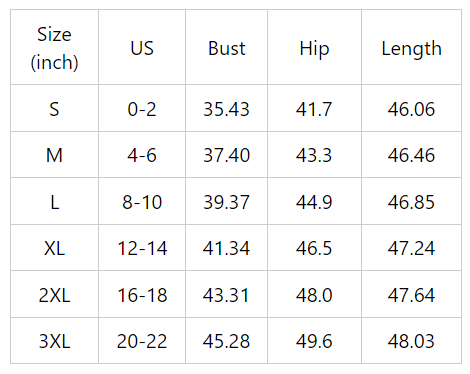Select the US column header
Screen dimensions: 470x374
pyautogui.click(x=142, y=47)
